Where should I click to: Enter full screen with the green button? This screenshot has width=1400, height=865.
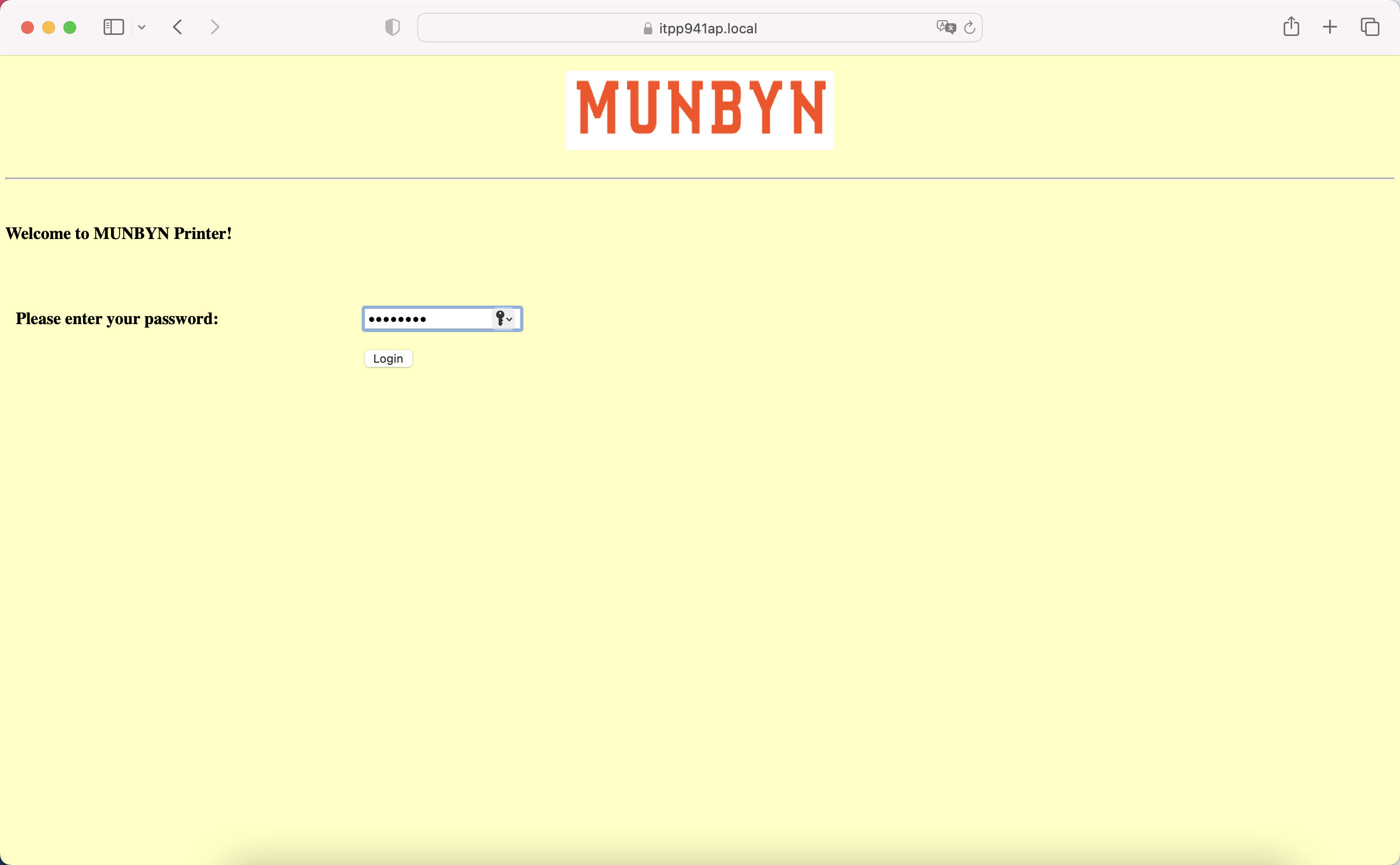pos(70,27)
